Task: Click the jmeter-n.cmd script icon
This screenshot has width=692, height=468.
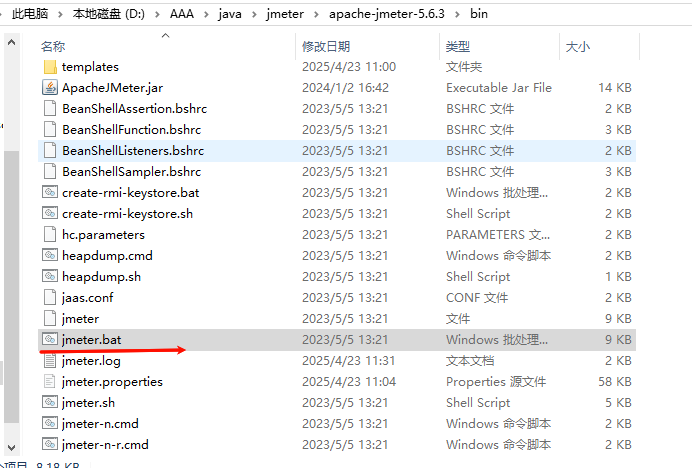Action: (50, 423)
